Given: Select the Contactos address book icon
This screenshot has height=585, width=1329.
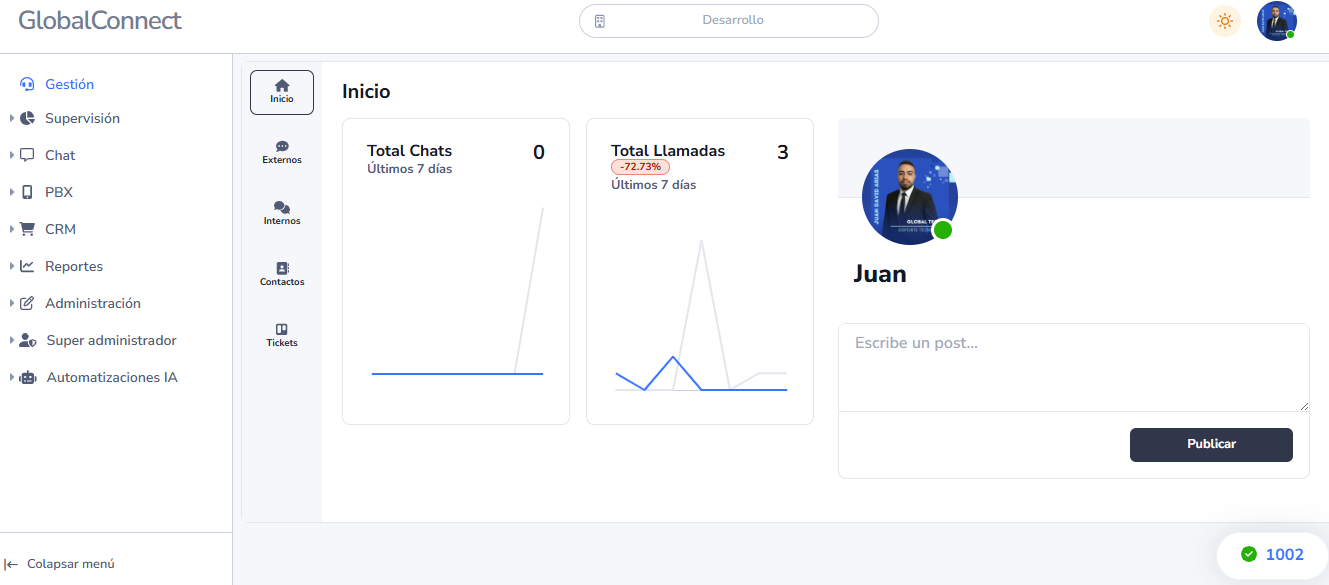Looking at the screenshot, I should coord(282,269).
